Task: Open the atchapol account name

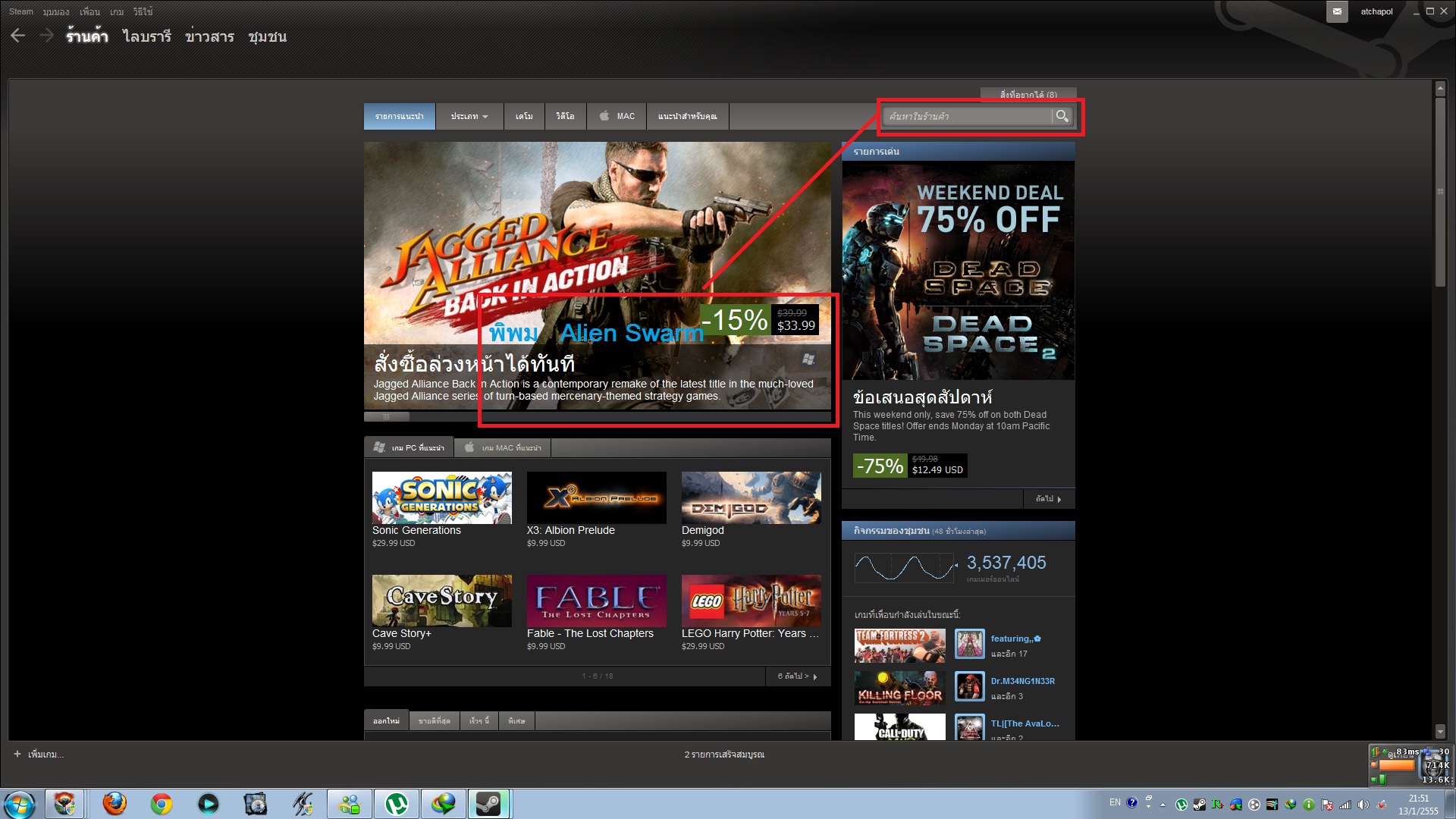Action: pyautogui.click(x=1376, y=11)
